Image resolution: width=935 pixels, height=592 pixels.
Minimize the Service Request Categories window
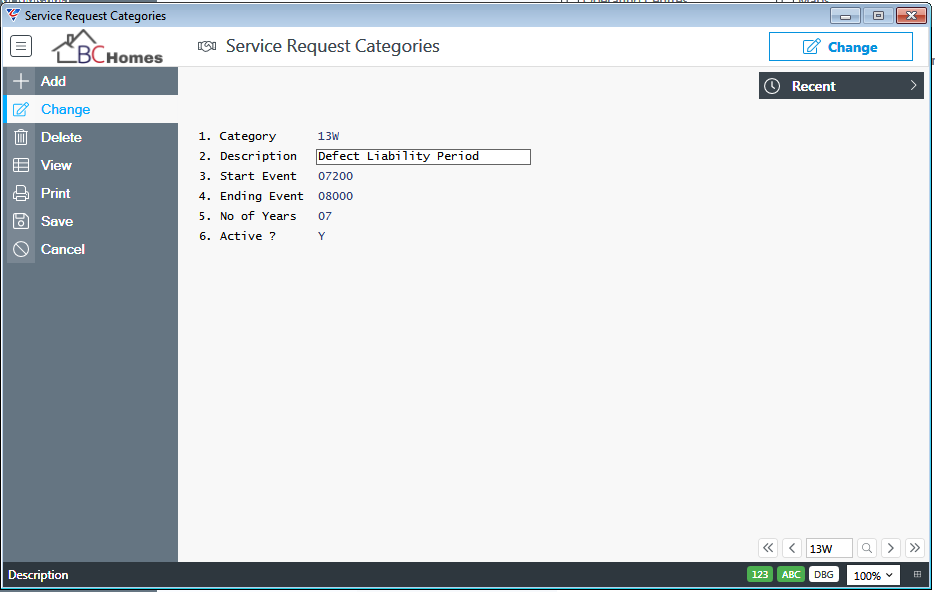tap(846, 16)
